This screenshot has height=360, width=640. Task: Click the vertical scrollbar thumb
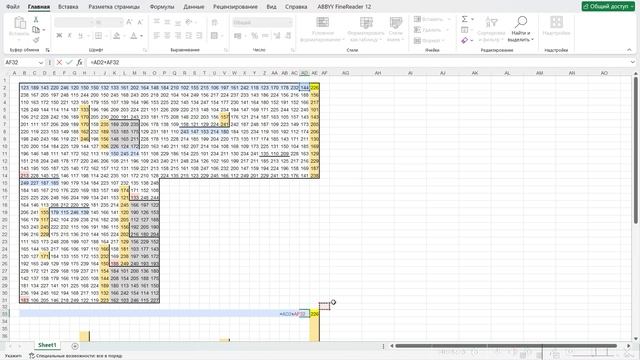click(636, 149)
